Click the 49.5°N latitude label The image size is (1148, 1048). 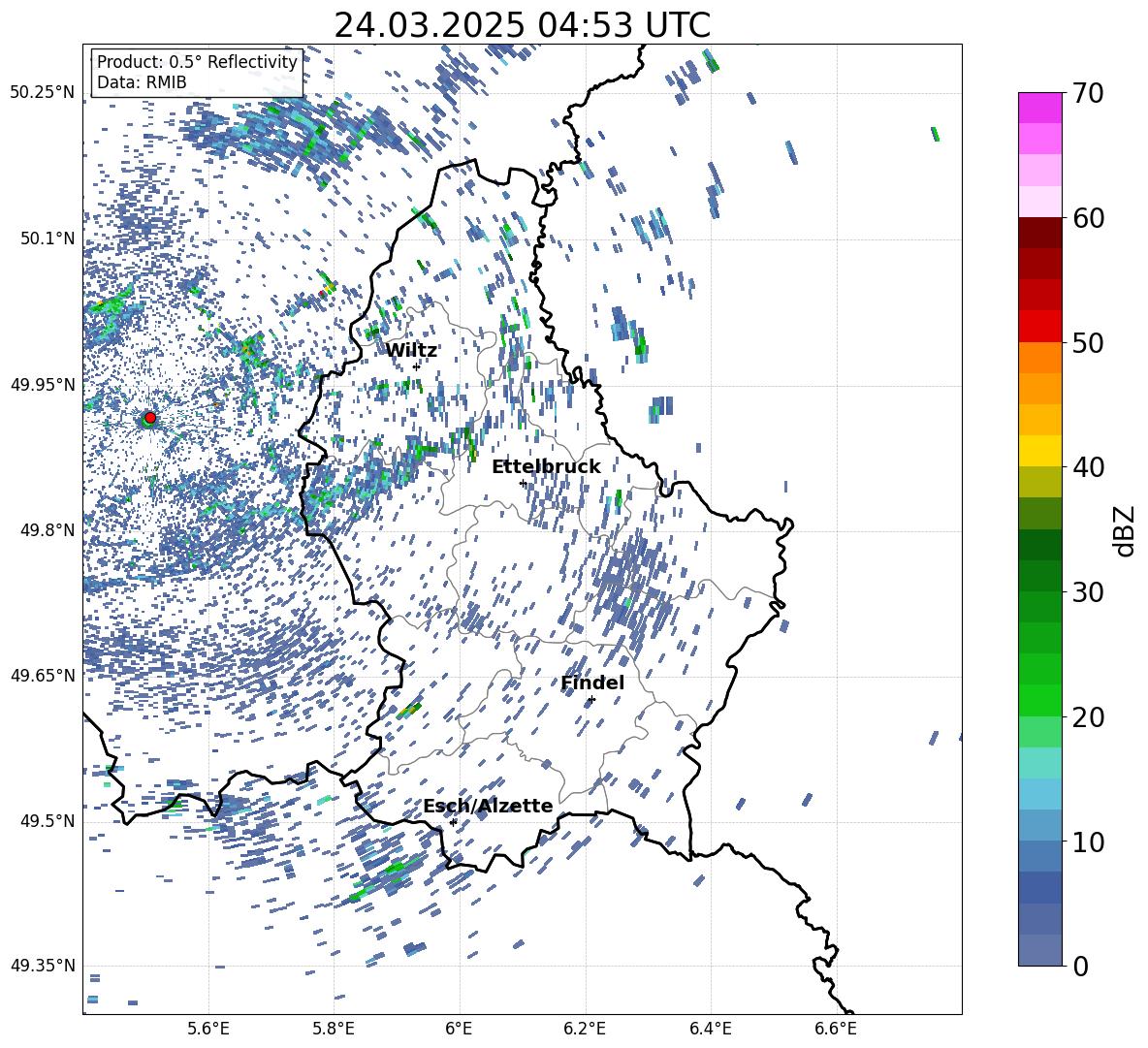coord(47,821)
